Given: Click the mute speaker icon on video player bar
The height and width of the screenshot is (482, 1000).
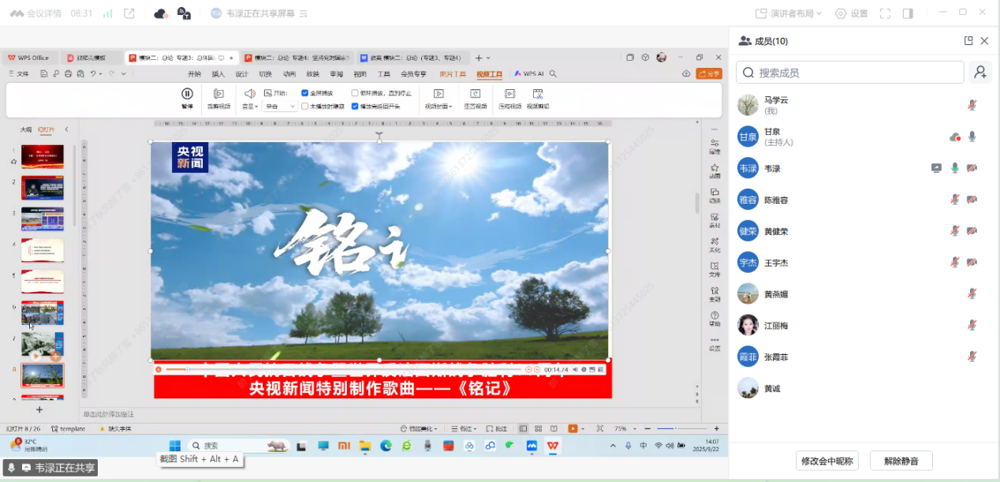Looking at the screenshot, I should (x=575, y=370).
